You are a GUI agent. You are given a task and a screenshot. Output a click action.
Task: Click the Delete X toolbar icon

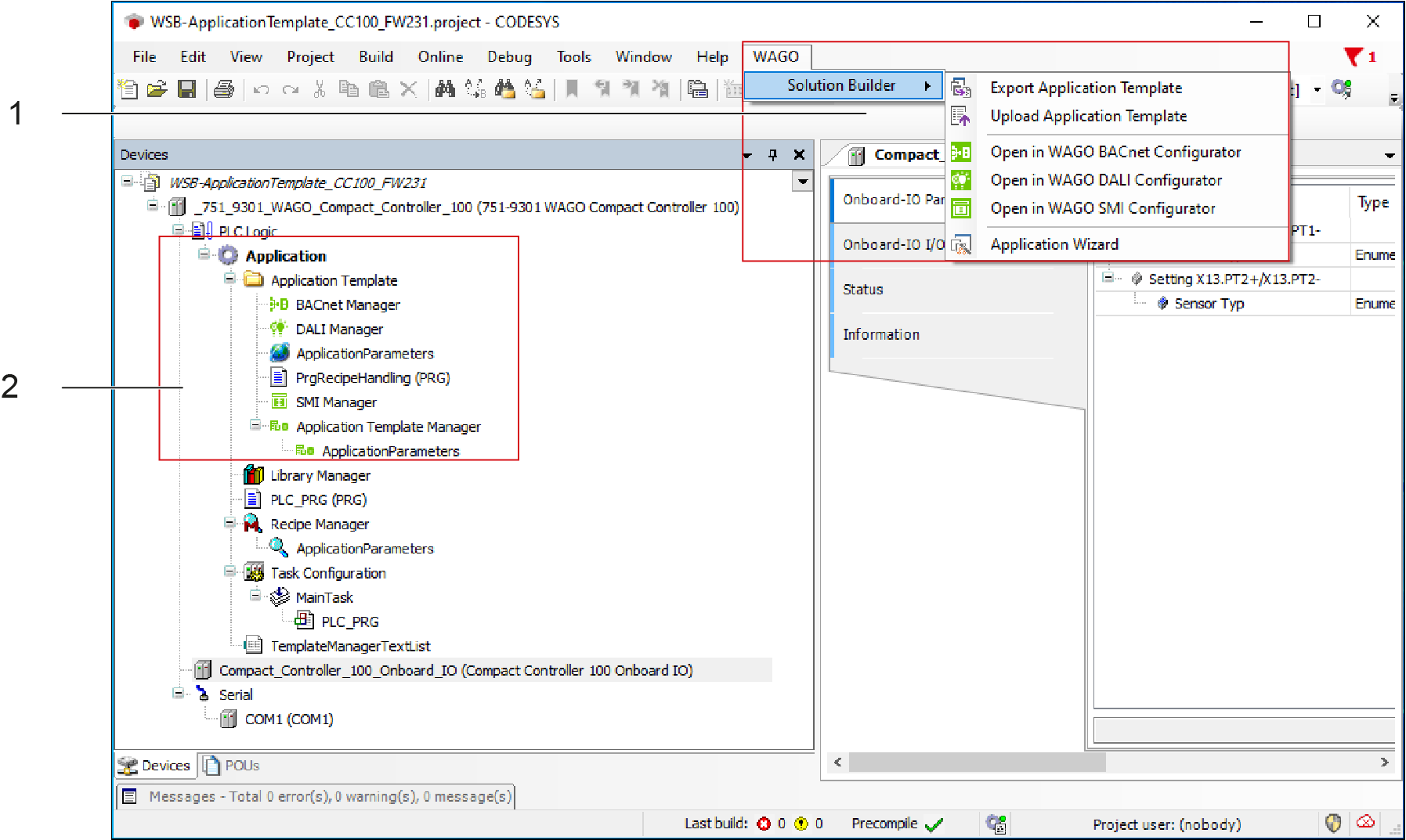click(x=408, y=89)
